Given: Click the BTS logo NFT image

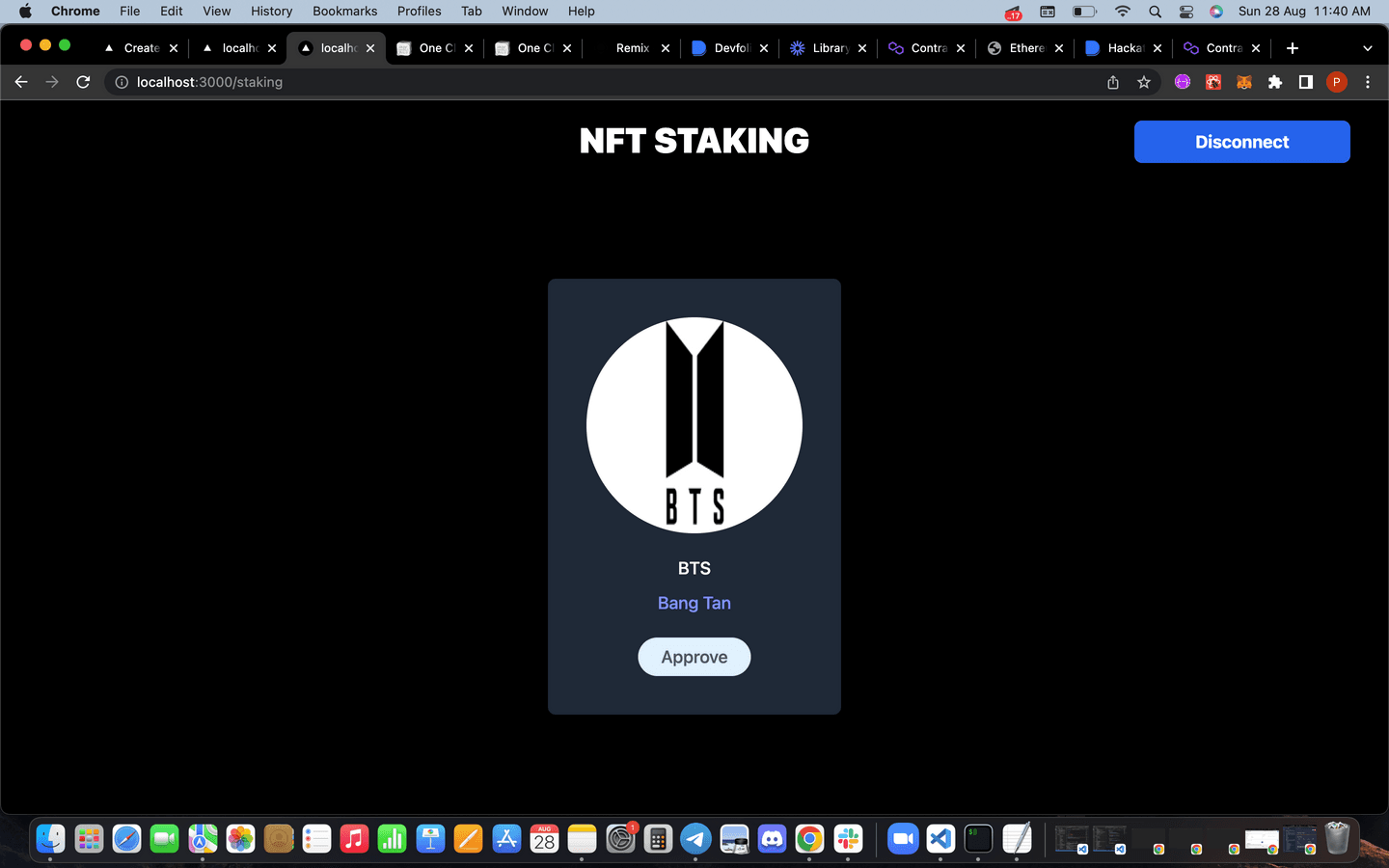Looking at the screenshot, I should (694, 425).
